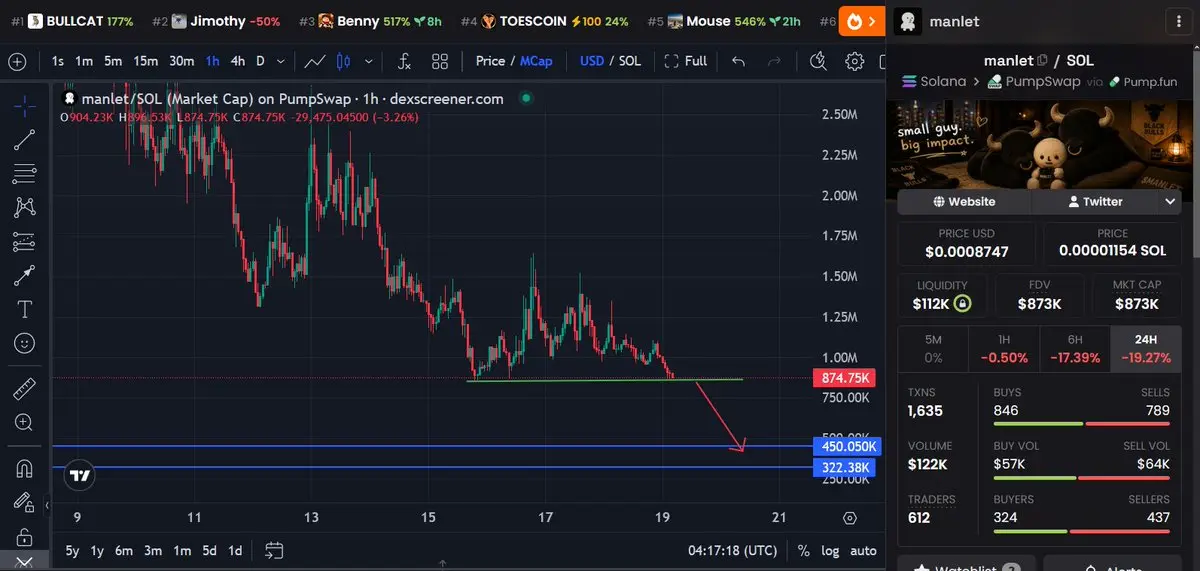Open the long position forecasting tool
Viewport: 1200px width, 571px height.
[25, 241]
